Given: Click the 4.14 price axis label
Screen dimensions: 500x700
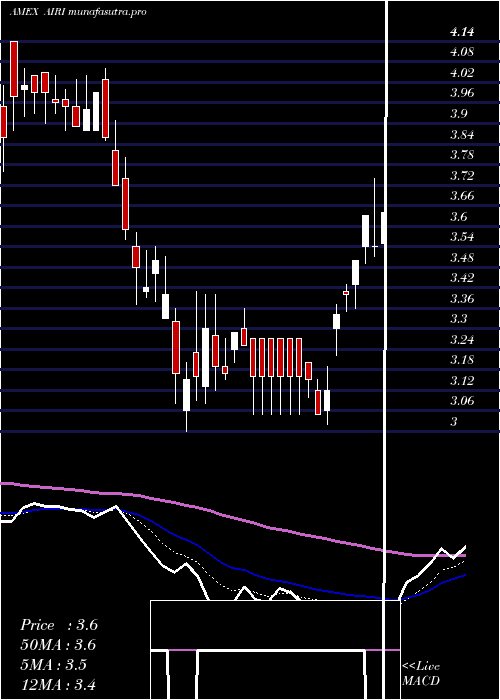Looking at the screenshot, I should pos(462,32).
